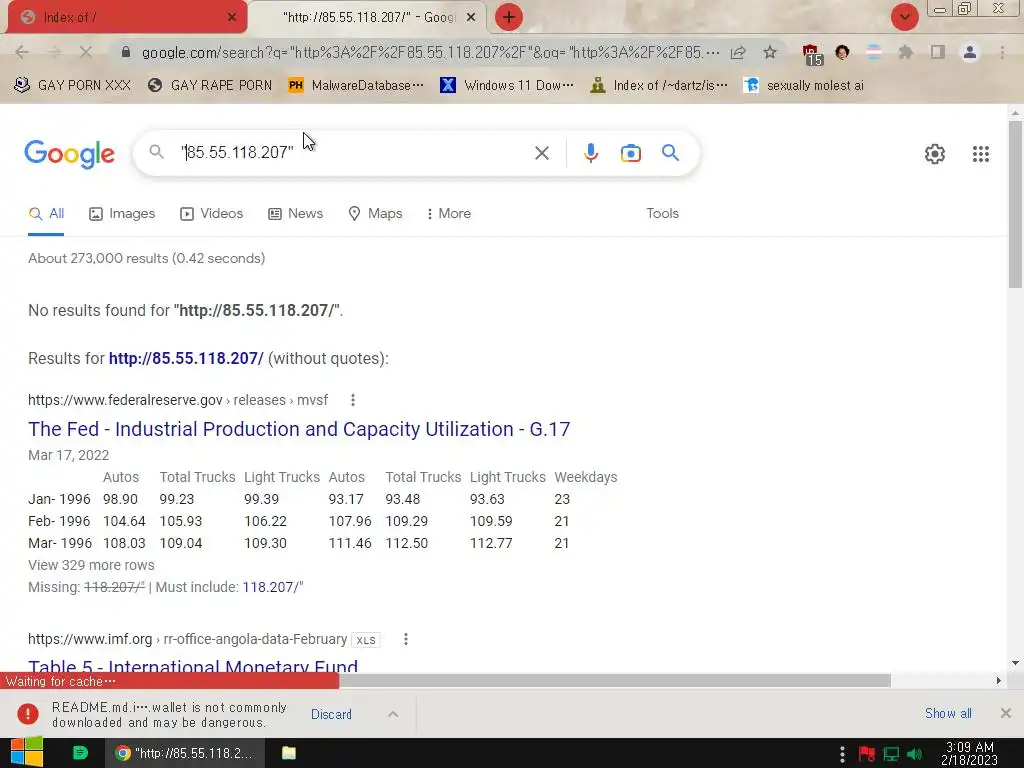Open taskbar clock 3:09 AM
Screen dimensions: 1024x768
click(x=969, y=754)
